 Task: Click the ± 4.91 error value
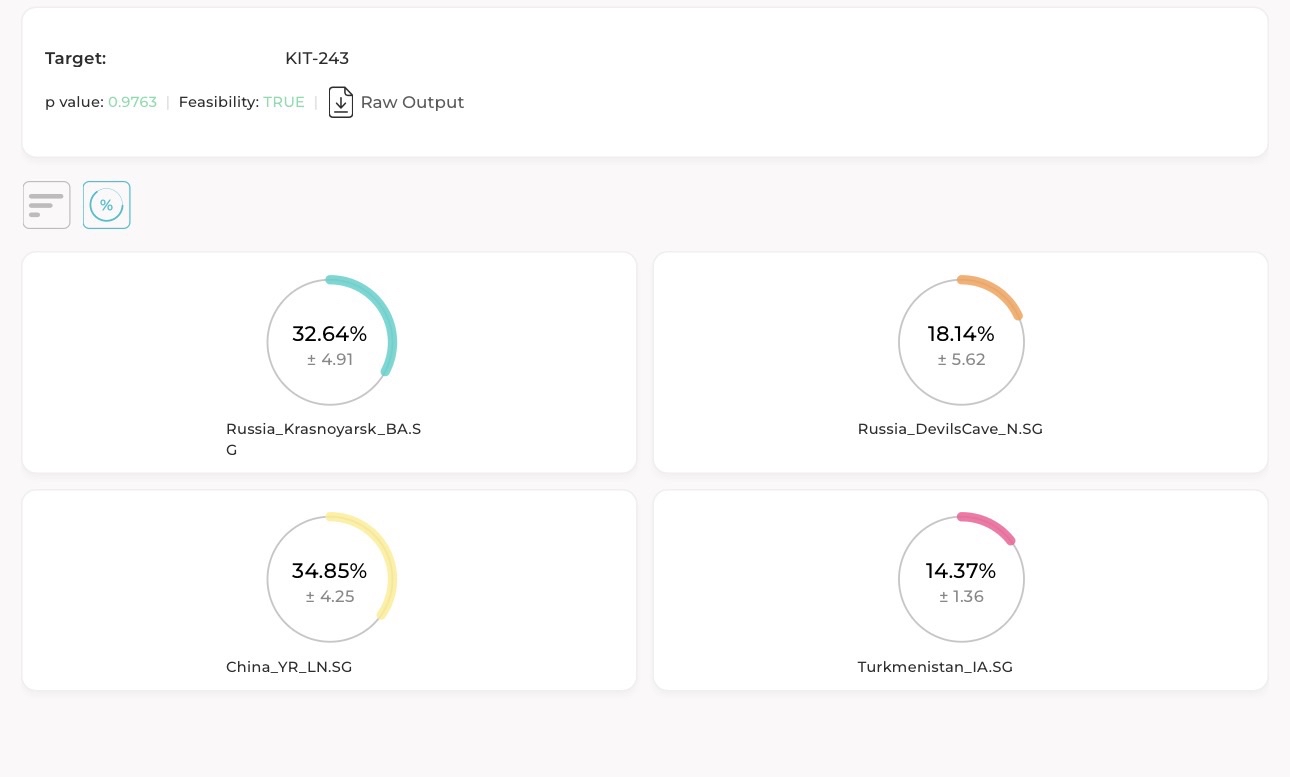330,359
